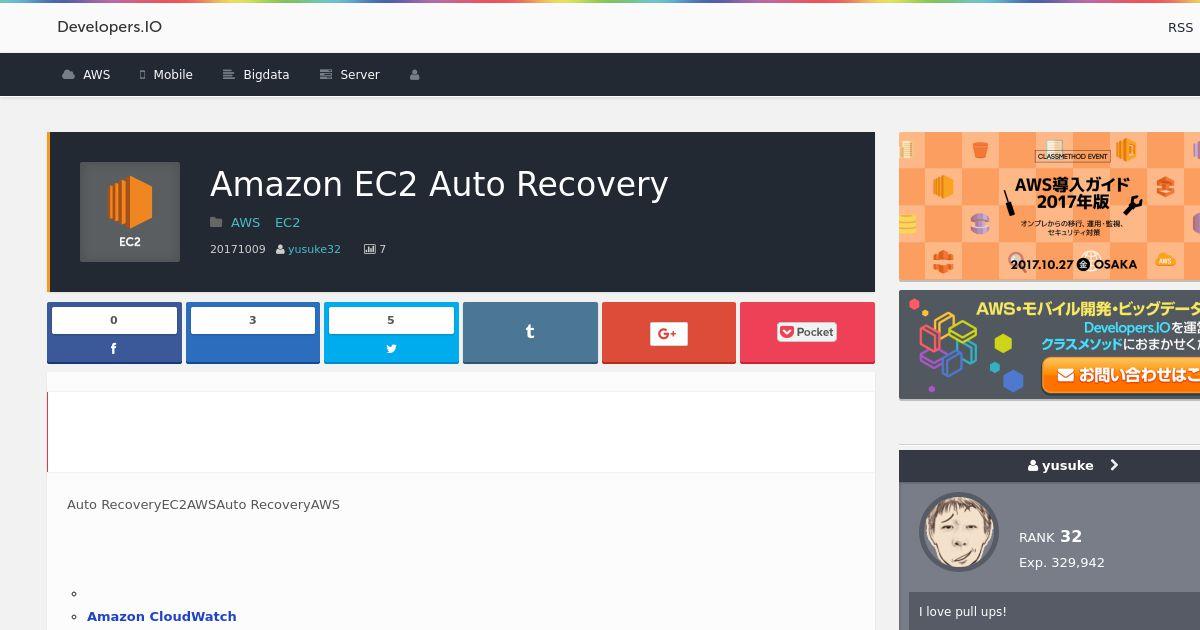Open the AWS menu with cloud icon
Image resolution: width=1200 pixels, height=630 pixels.
(x=86, y=75)
